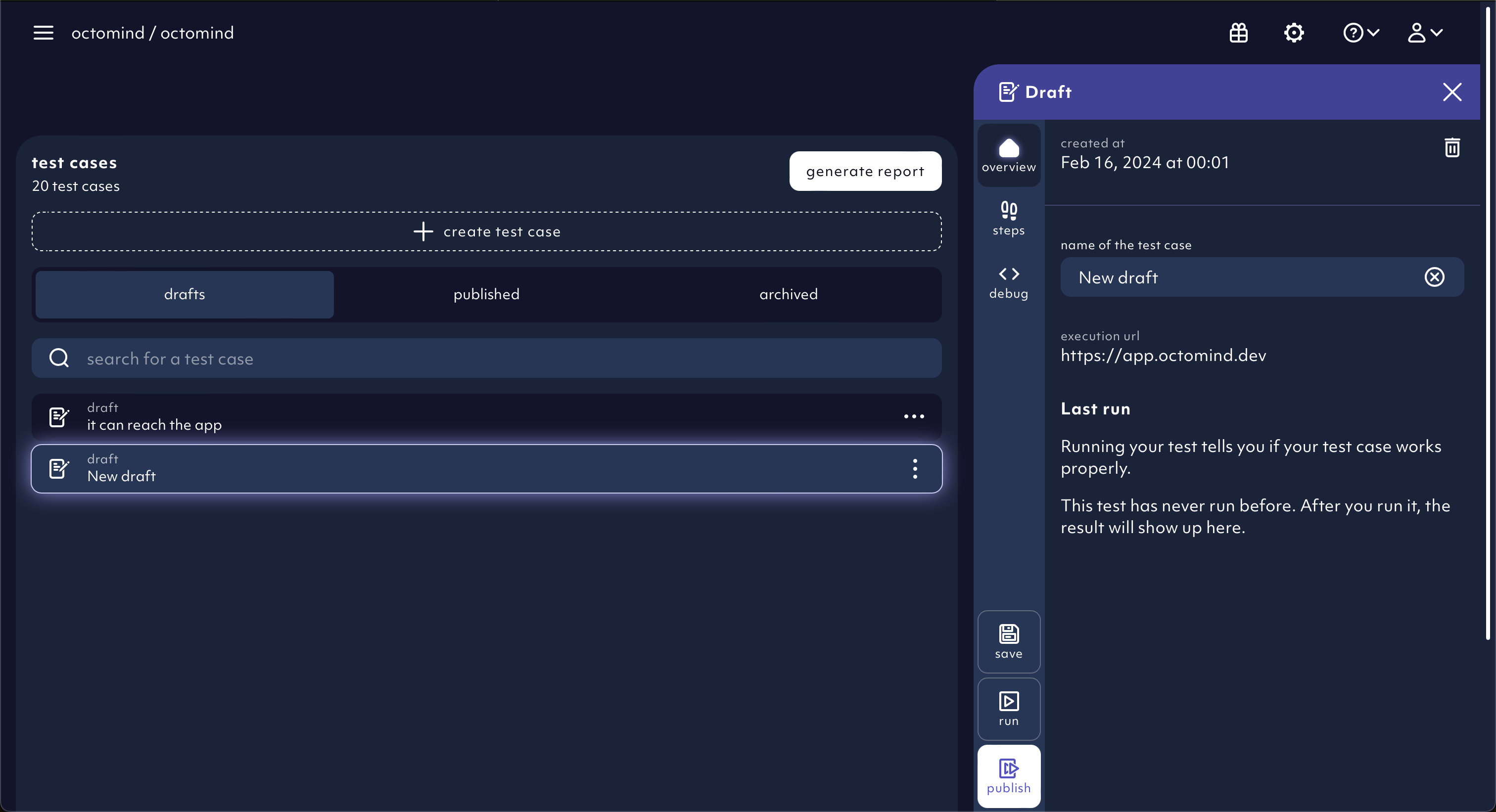Switch to published tab
The height and width of the screenshot is (812, 1496).
point(486,294)
